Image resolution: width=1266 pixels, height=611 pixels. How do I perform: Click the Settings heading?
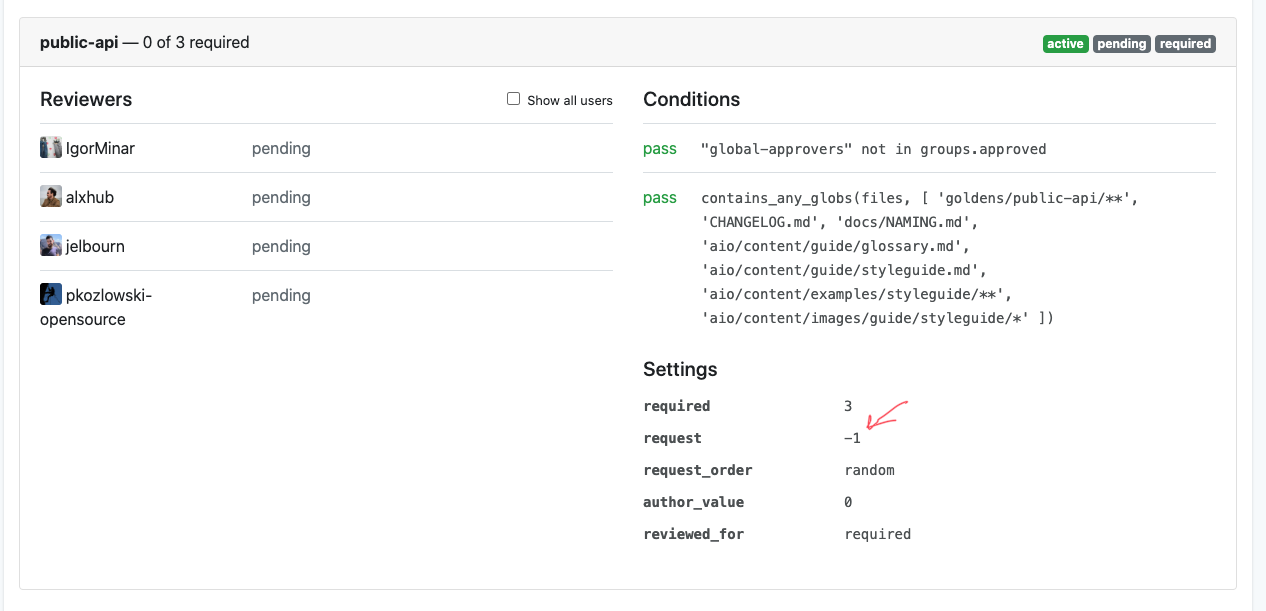click(680, 370)
